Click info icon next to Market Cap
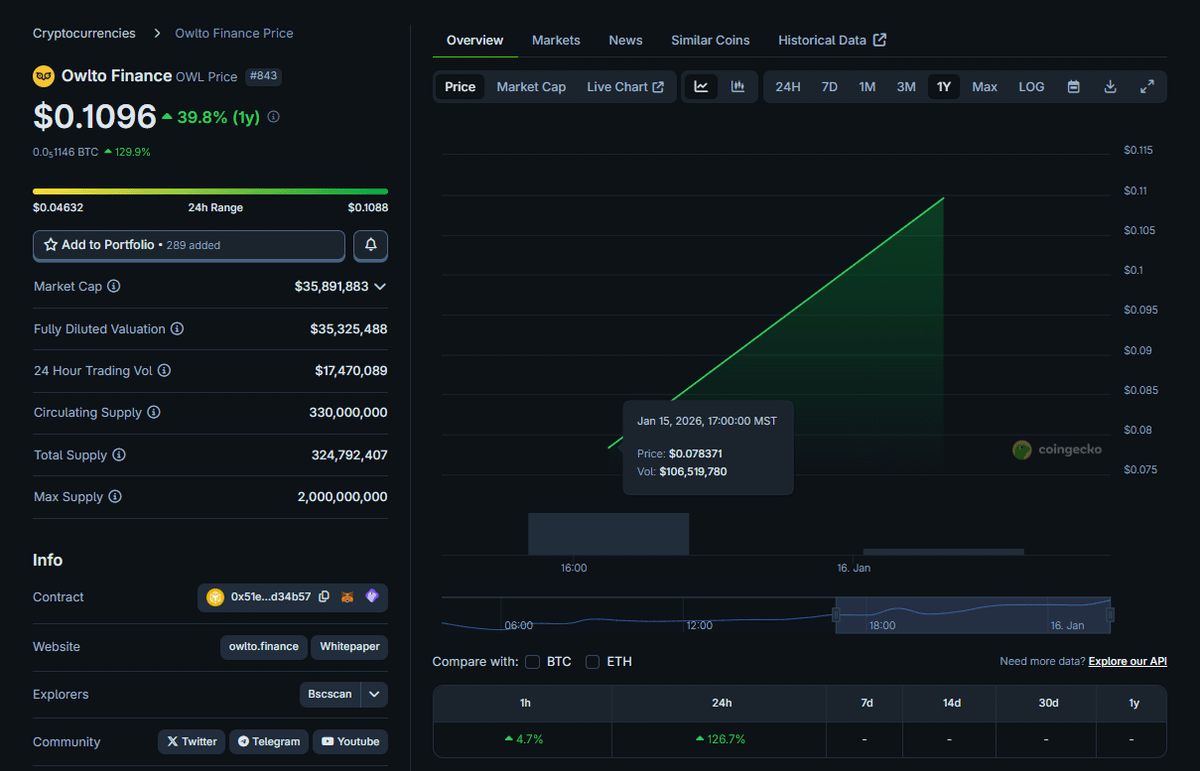Image resolution: width=1200 pixels, height=771 pixels. [114, 286]
